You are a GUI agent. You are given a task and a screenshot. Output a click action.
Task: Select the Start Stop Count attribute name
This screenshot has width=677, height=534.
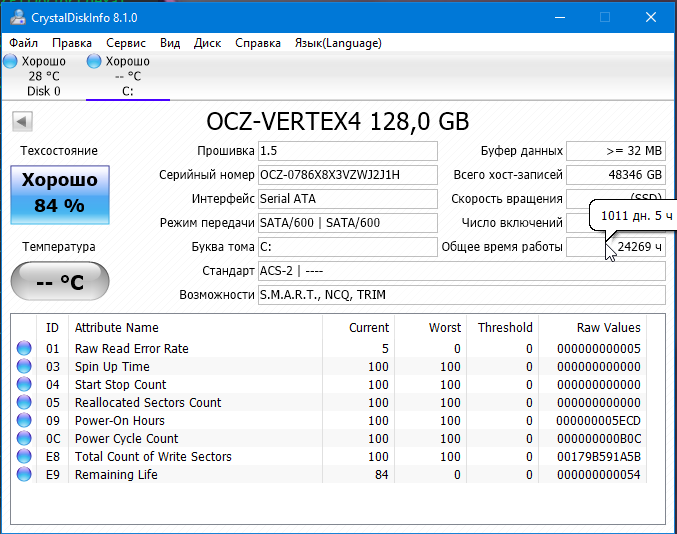click(120, 385)
